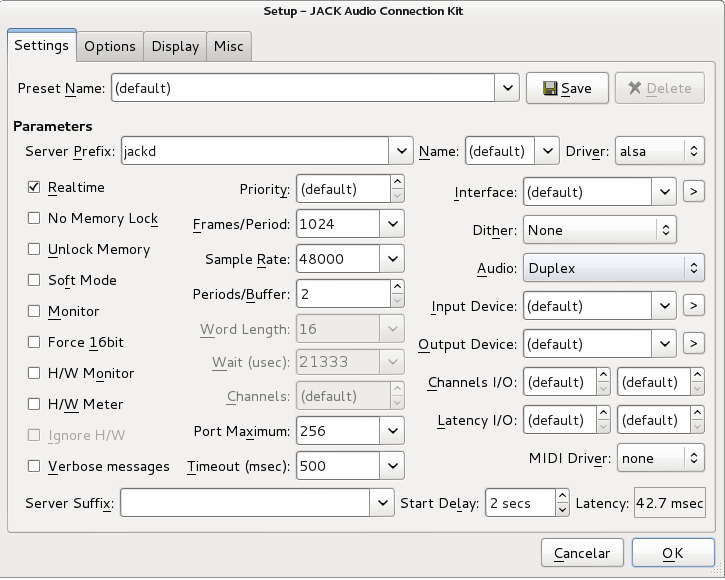
Task: Expand the Output Device dropdown
Action: click(664, 343)
